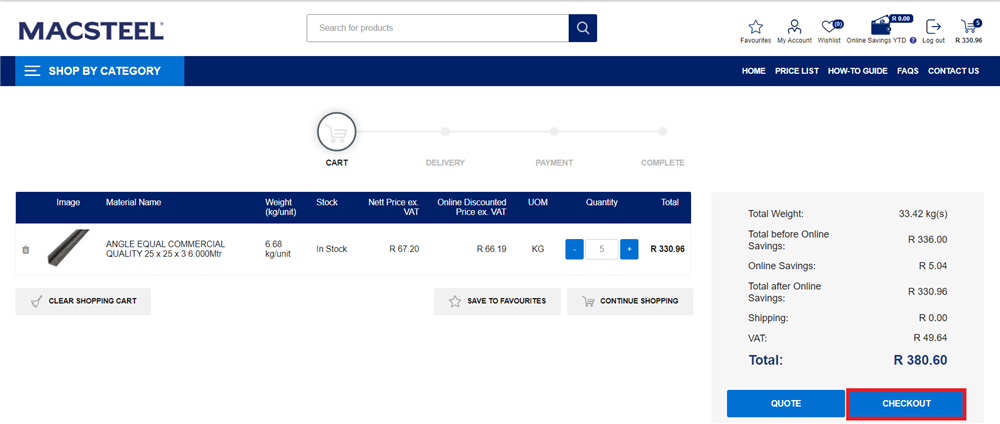Expand the Shop By Category menu

(99, 71)
